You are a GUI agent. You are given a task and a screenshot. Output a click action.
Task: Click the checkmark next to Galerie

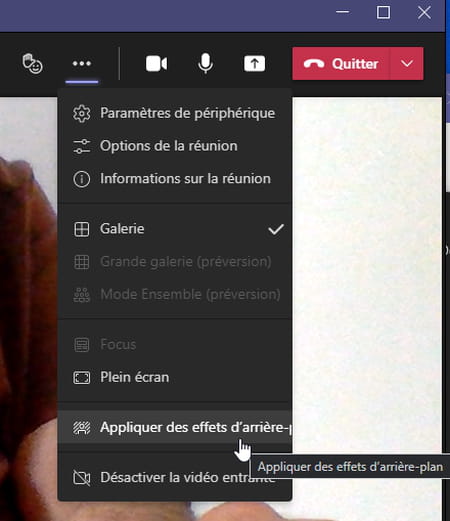[276, 229]
